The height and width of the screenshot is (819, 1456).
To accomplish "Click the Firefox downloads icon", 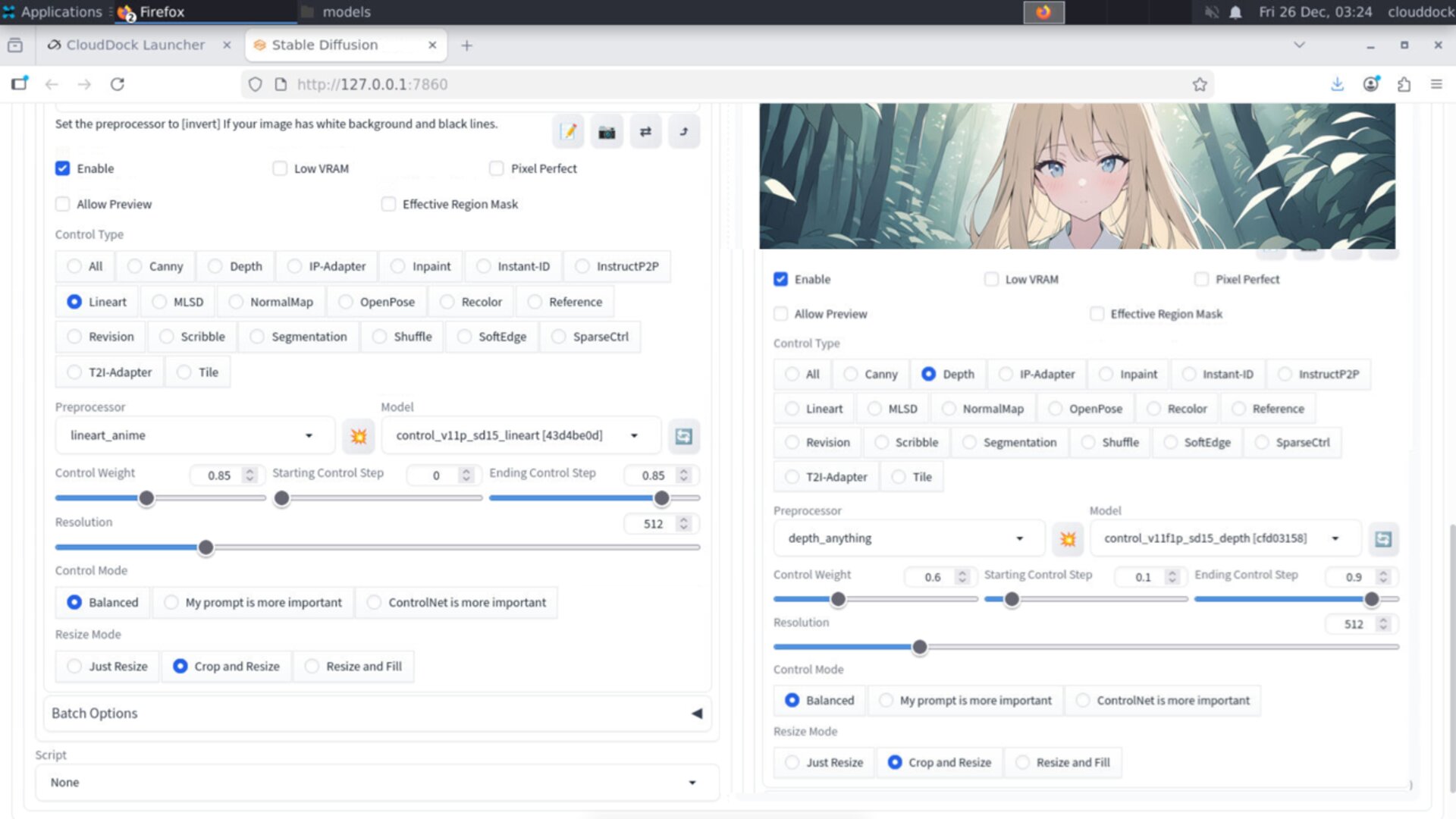I will click(x=1337, y=84).
